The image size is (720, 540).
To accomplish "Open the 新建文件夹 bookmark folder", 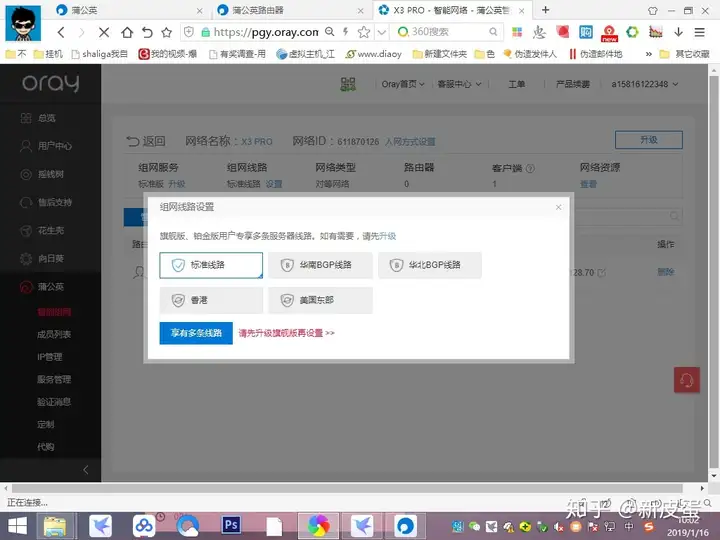I will click(x=440, y=54).
